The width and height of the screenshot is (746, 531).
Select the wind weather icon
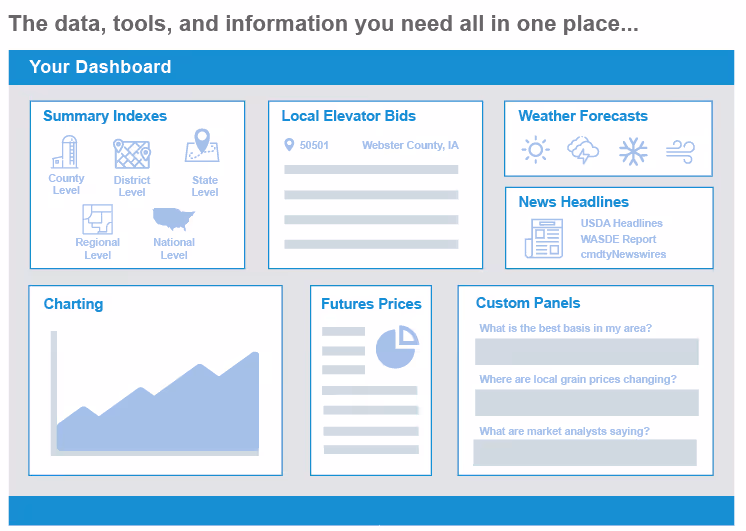point(680,152)
